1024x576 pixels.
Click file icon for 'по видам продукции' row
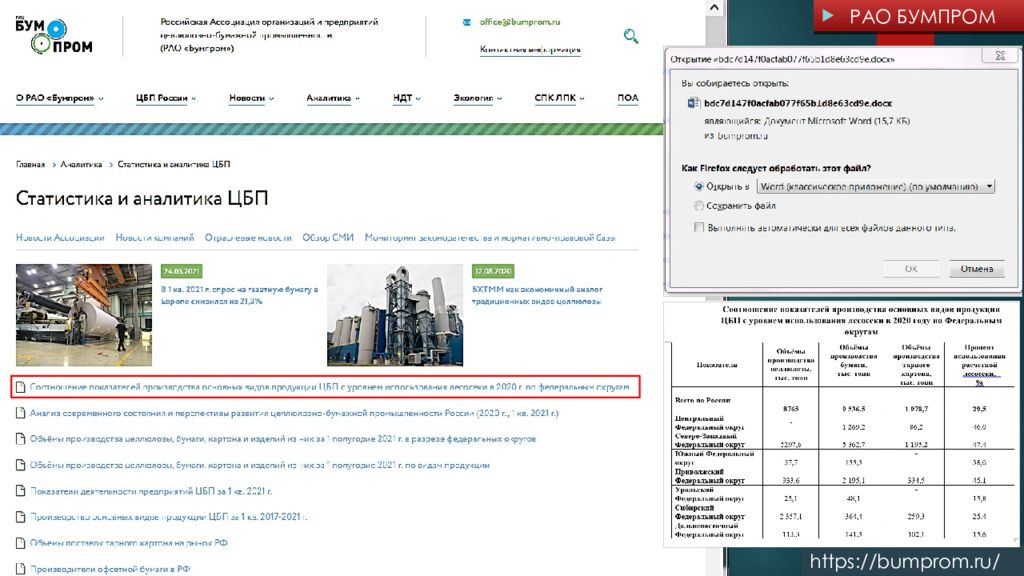click(21, 465)
